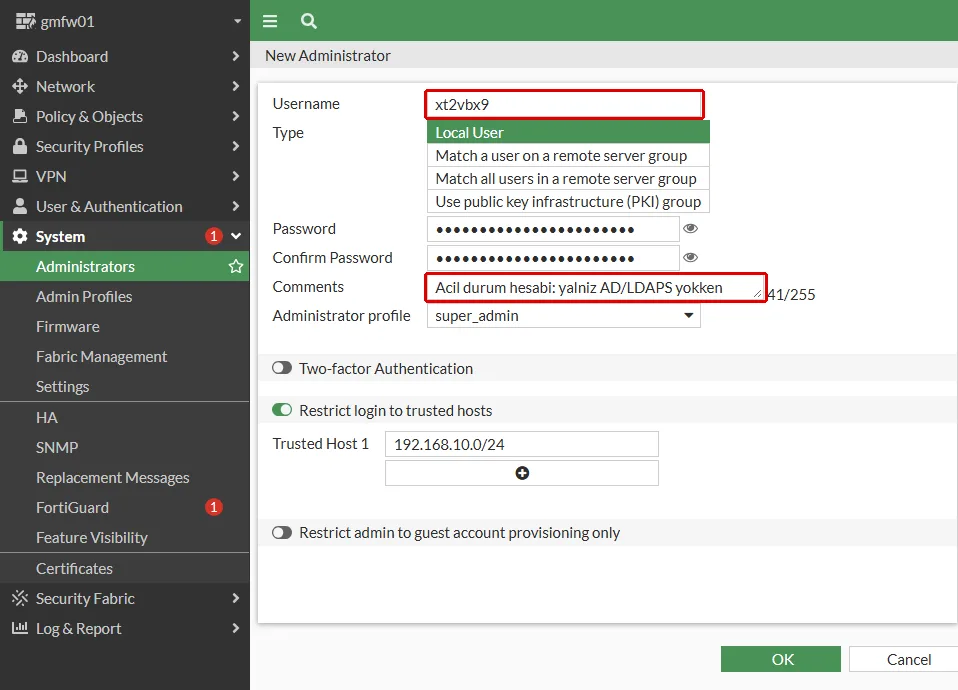The image size is (958, 690).
Task: Expand the Security Fabric chevron
Action: (236, 598)
